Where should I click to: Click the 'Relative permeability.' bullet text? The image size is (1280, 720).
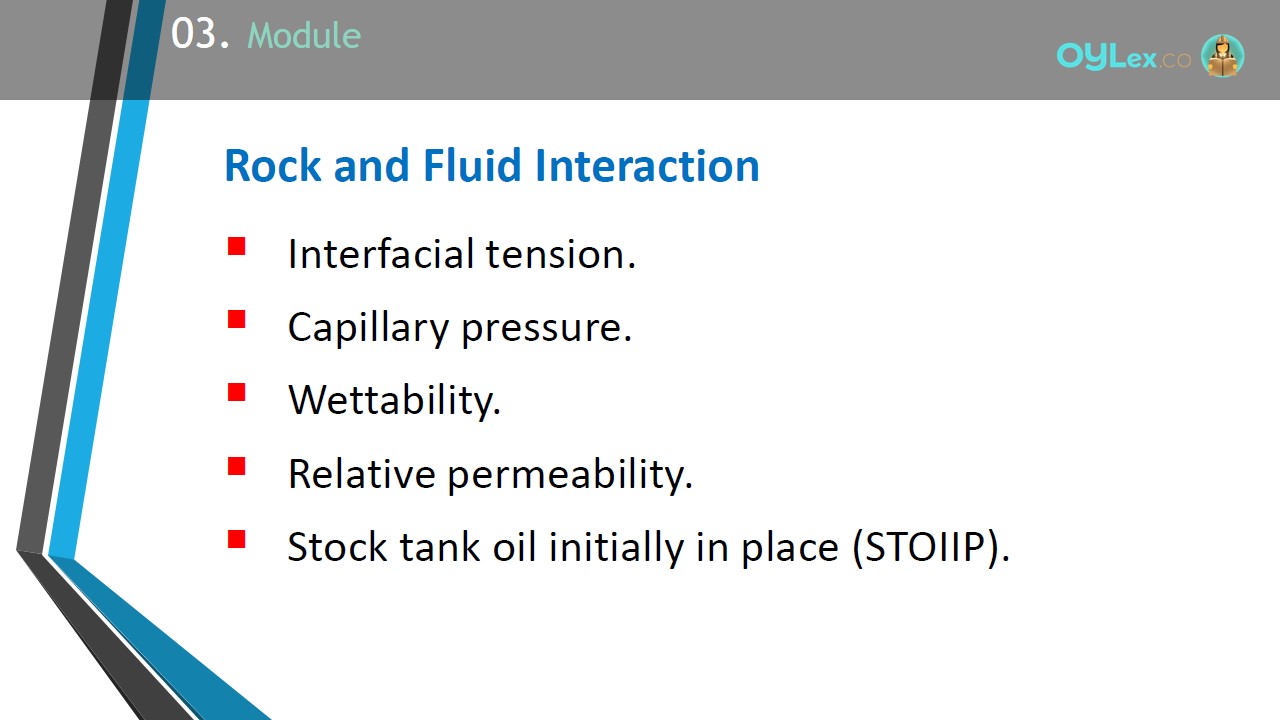(490, 474)
